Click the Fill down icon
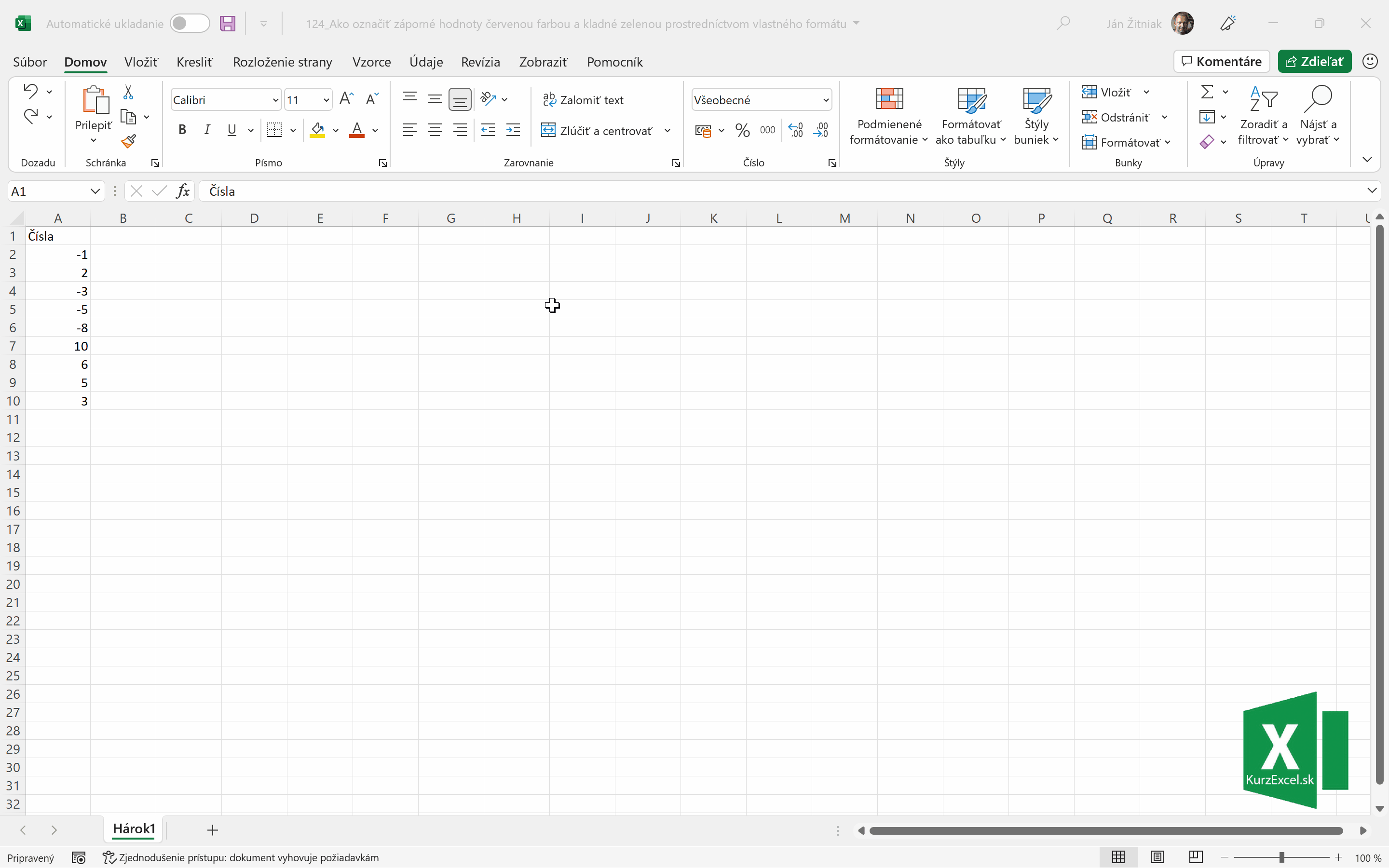Image resolution: width=1389 pixels, height=868 pixels. click(1207, 117)
